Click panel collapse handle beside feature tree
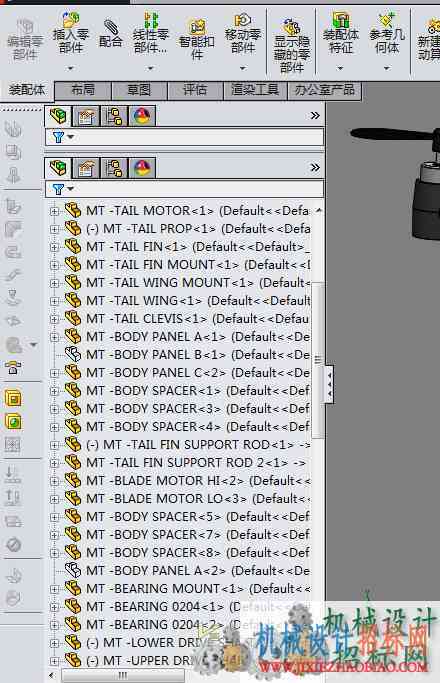The image size is (440, 683). [x=329, y=384]
